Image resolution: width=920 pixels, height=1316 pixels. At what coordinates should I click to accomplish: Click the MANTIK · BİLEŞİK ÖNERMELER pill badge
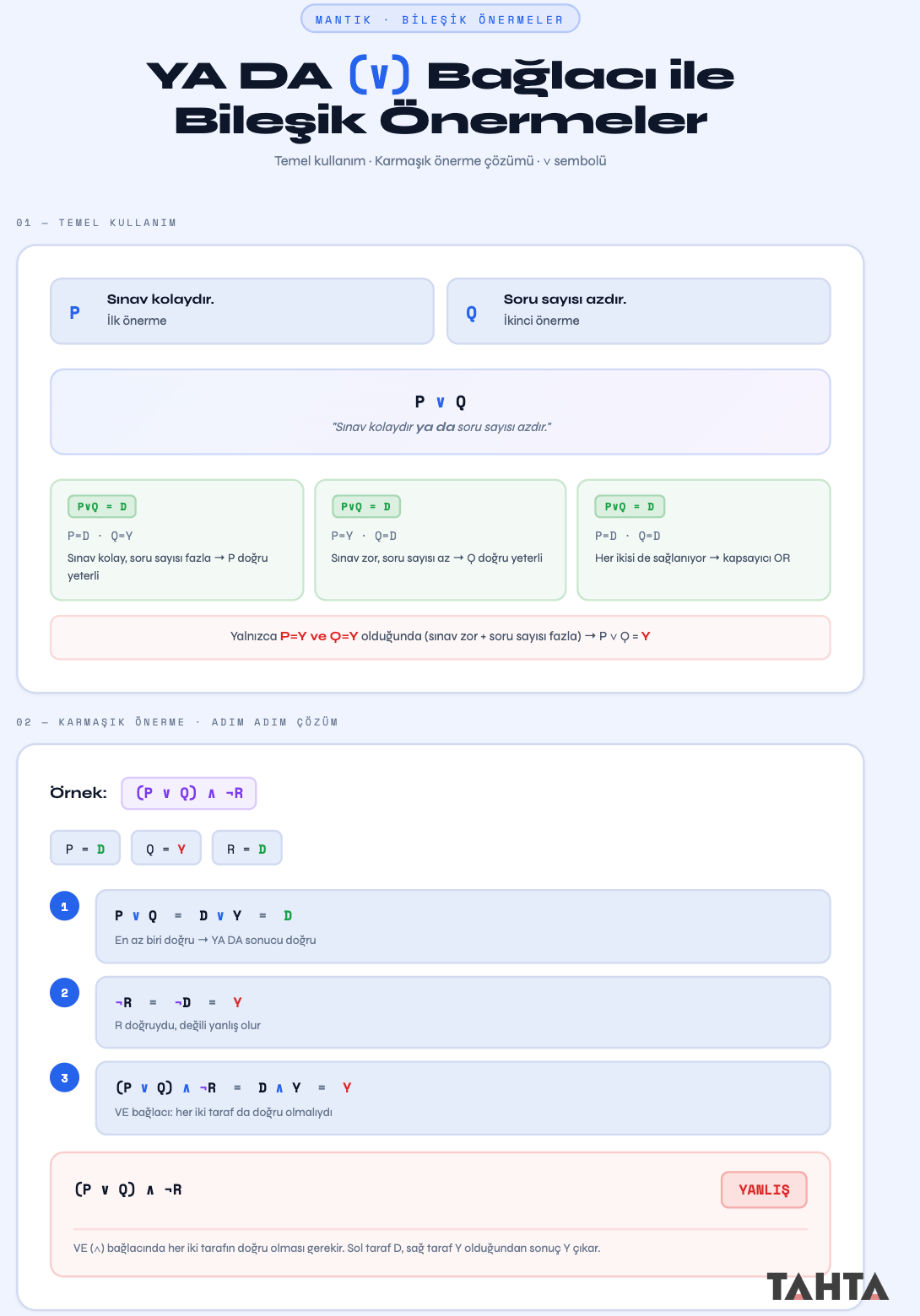pyautogui.click(x=440, y=19)
